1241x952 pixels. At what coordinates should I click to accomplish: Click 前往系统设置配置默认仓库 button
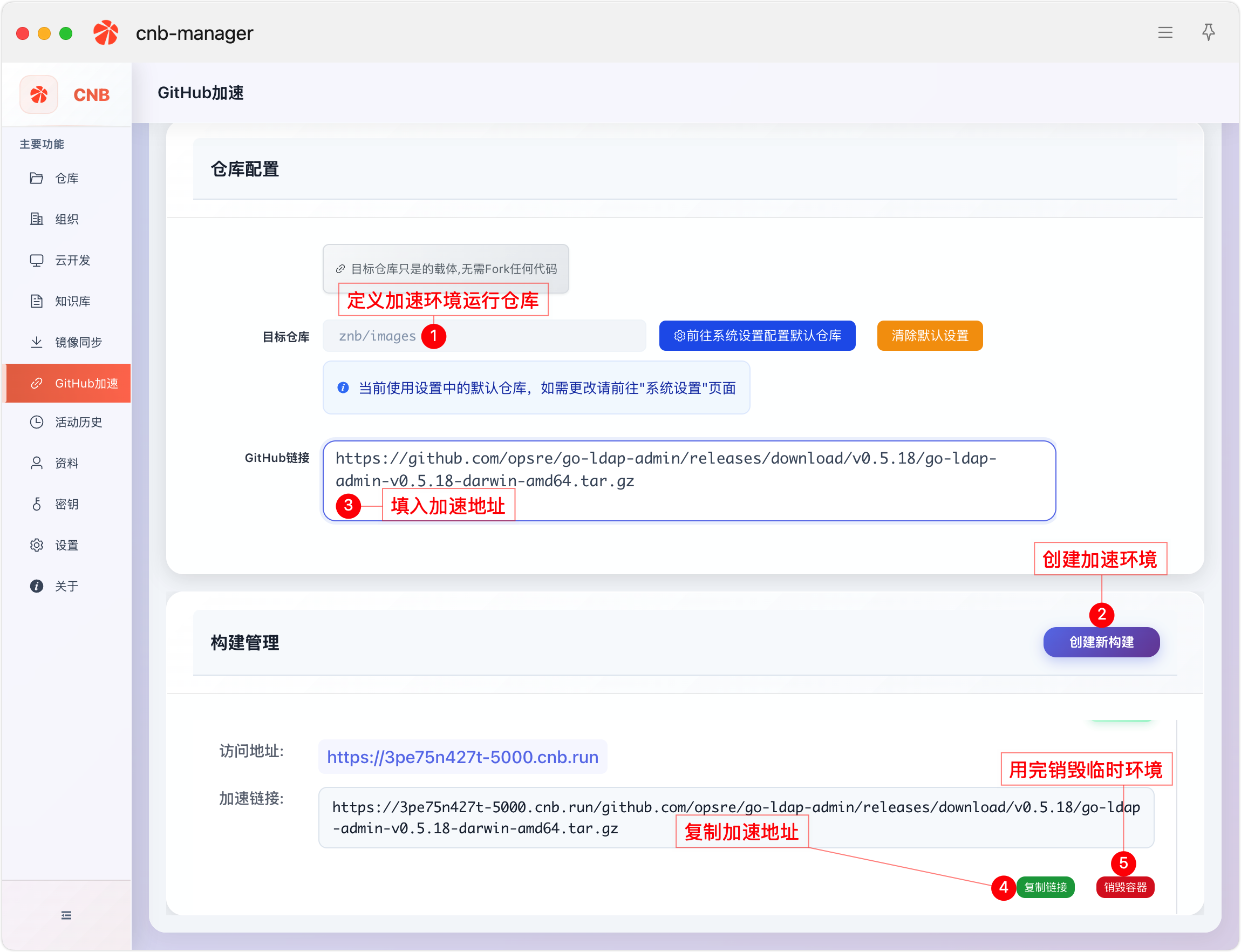coord(758,336)
